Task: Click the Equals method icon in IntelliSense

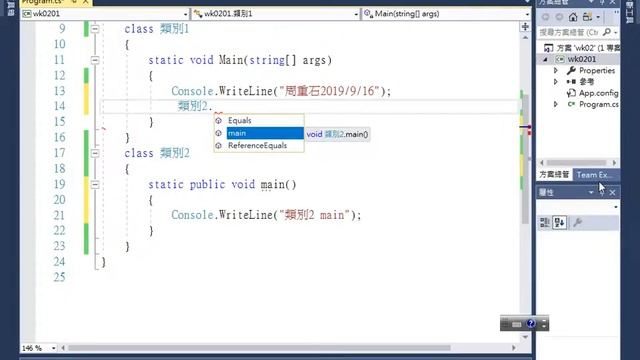Action: (219, 121)
